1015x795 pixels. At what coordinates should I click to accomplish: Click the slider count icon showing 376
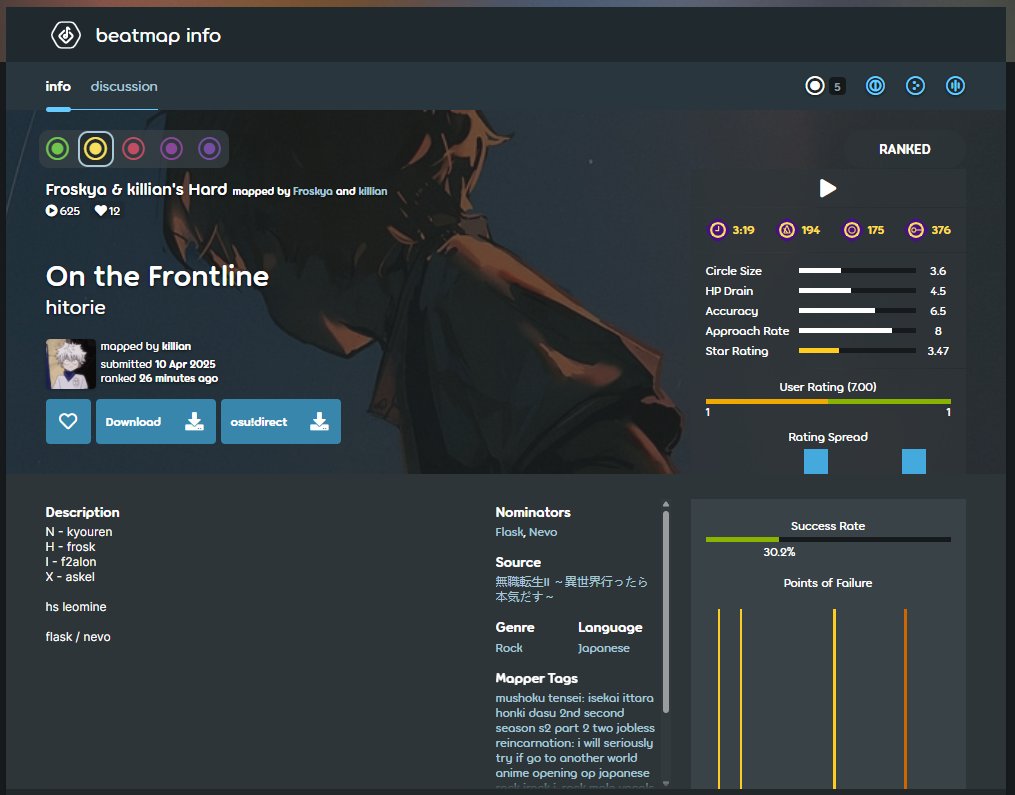pos(916,230)
